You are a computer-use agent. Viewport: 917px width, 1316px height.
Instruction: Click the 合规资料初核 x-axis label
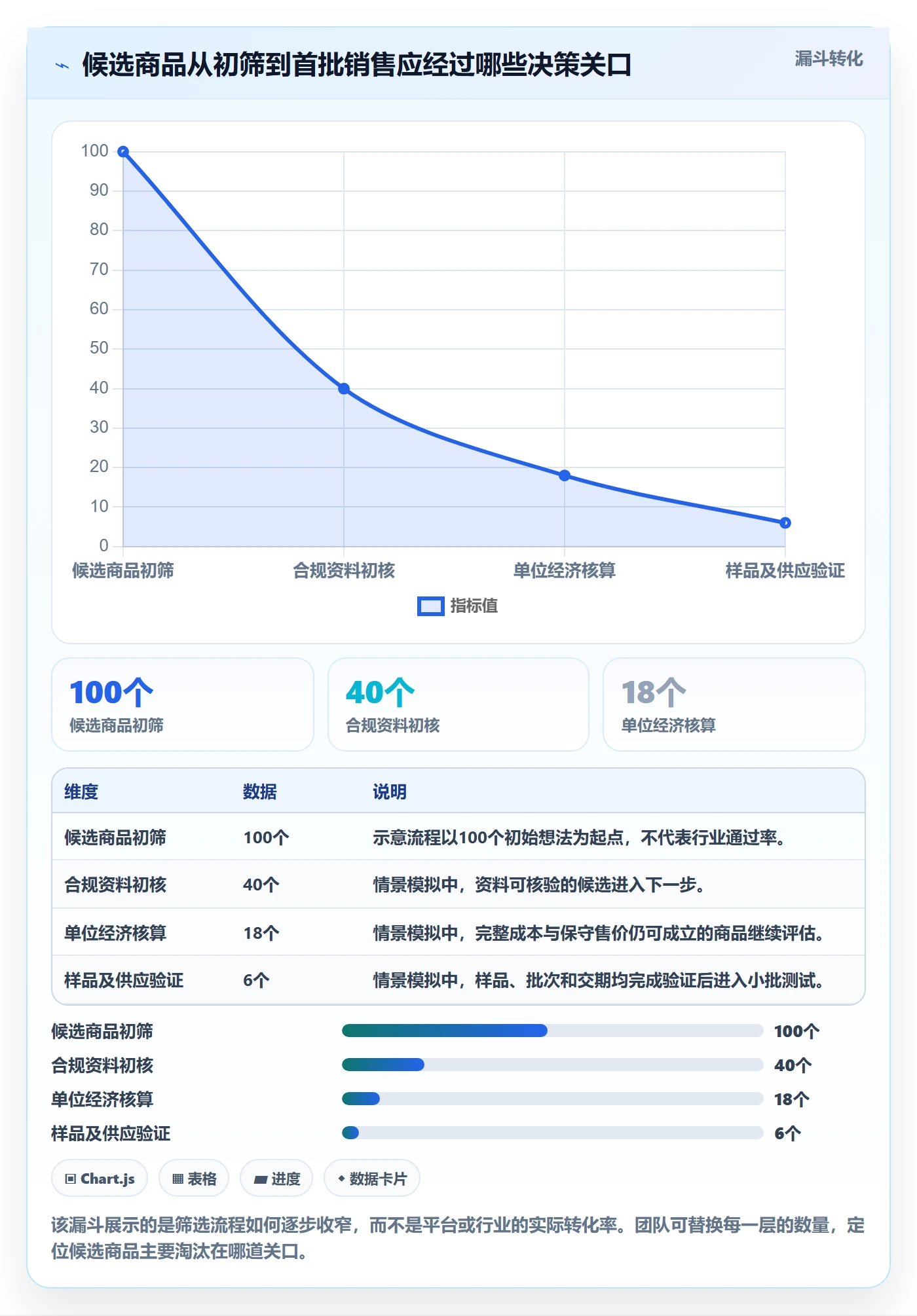344,571
